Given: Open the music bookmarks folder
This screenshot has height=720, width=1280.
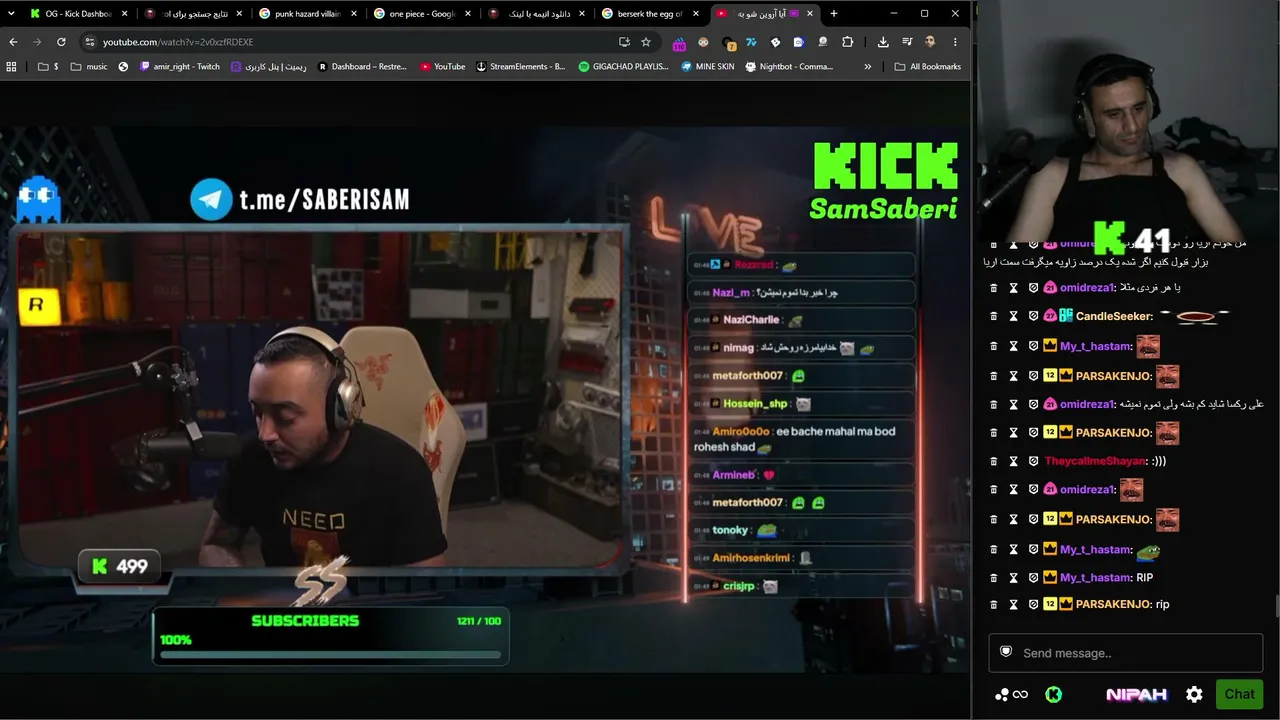Looking at the screenshot, I should 89,67.
